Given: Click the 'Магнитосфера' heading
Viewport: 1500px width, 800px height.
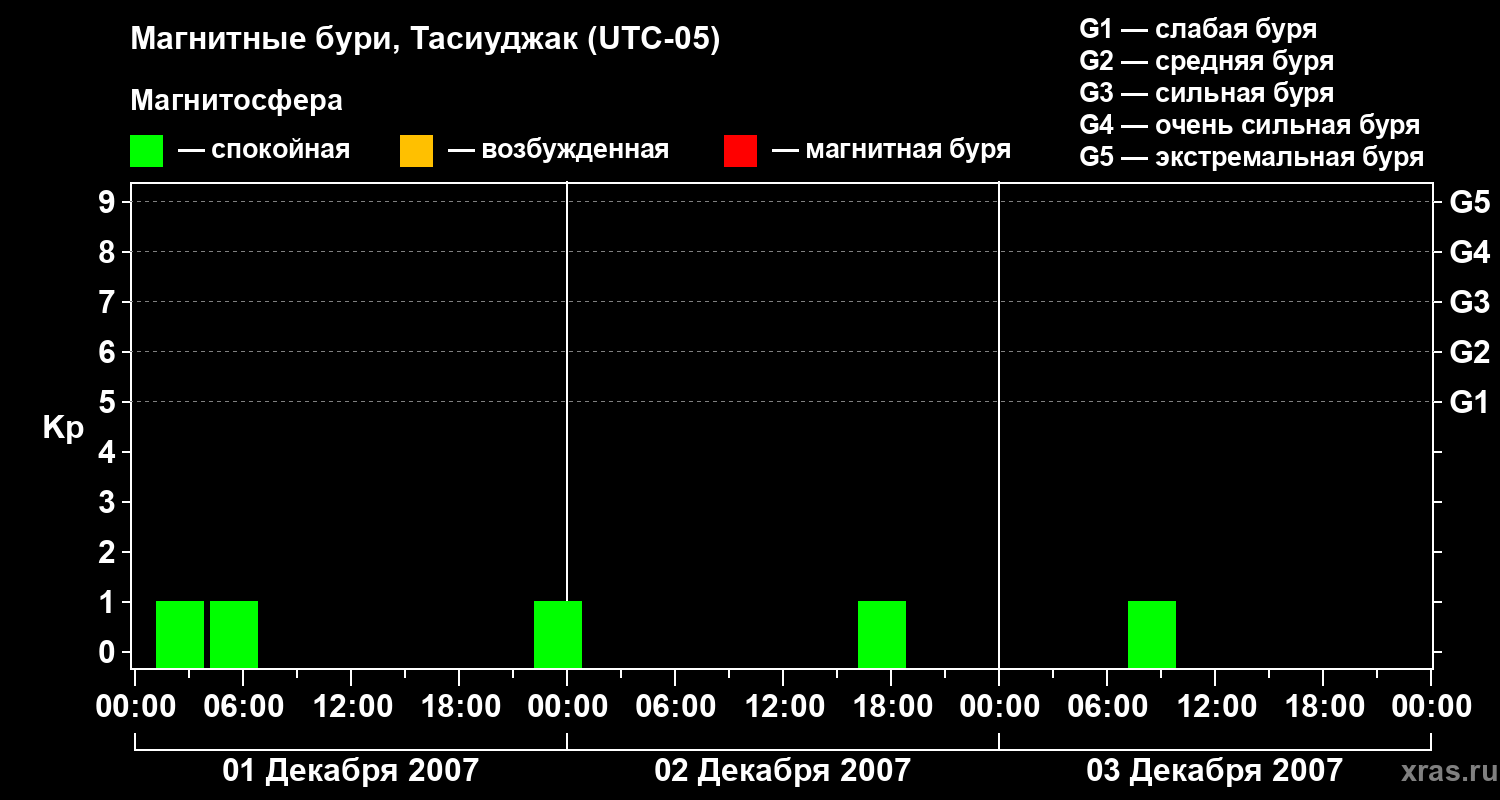Looking at the screenshot, I should pos(236,101).
